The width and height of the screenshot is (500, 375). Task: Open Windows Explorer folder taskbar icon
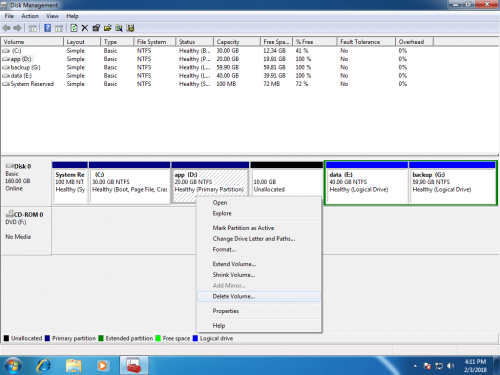pyautogui.click(x=73, y=366)
